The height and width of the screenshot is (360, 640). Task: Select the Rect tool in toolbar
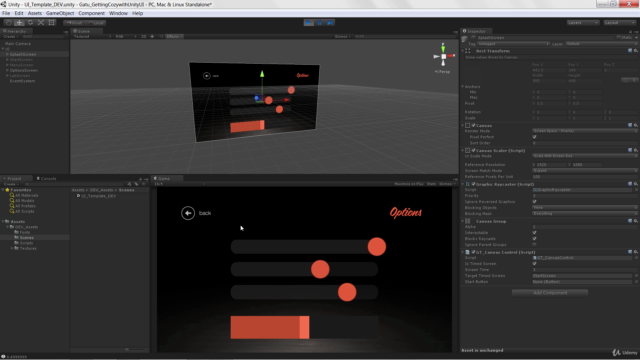click(52, 23)
